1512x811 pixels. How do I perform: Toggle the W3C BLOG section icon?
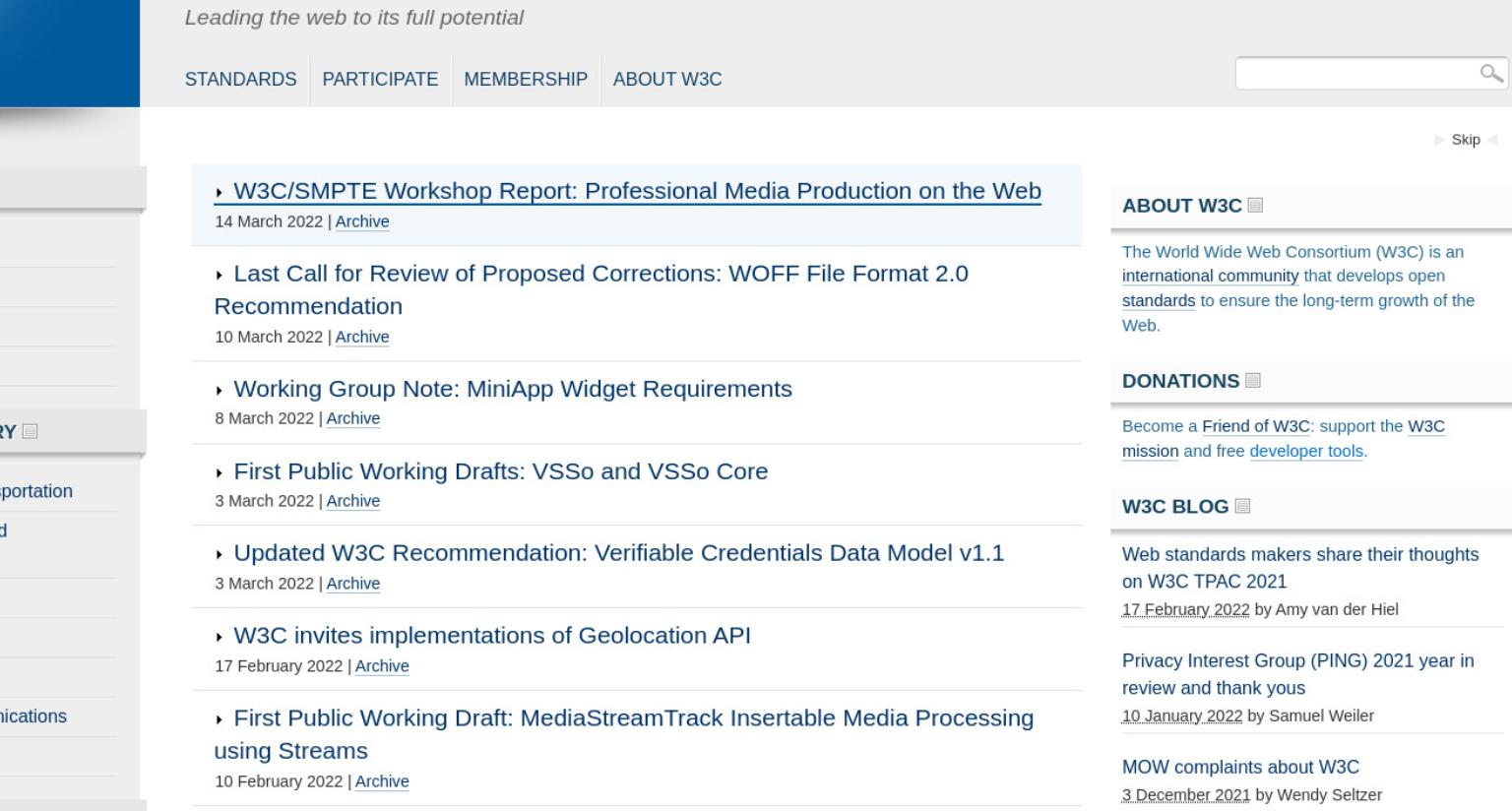(x=1242, y=507)
